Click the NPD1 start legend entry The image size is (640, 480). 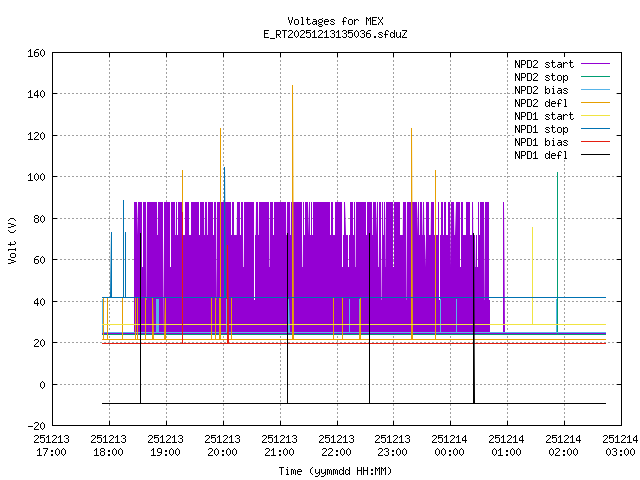[x=541, y=116]
